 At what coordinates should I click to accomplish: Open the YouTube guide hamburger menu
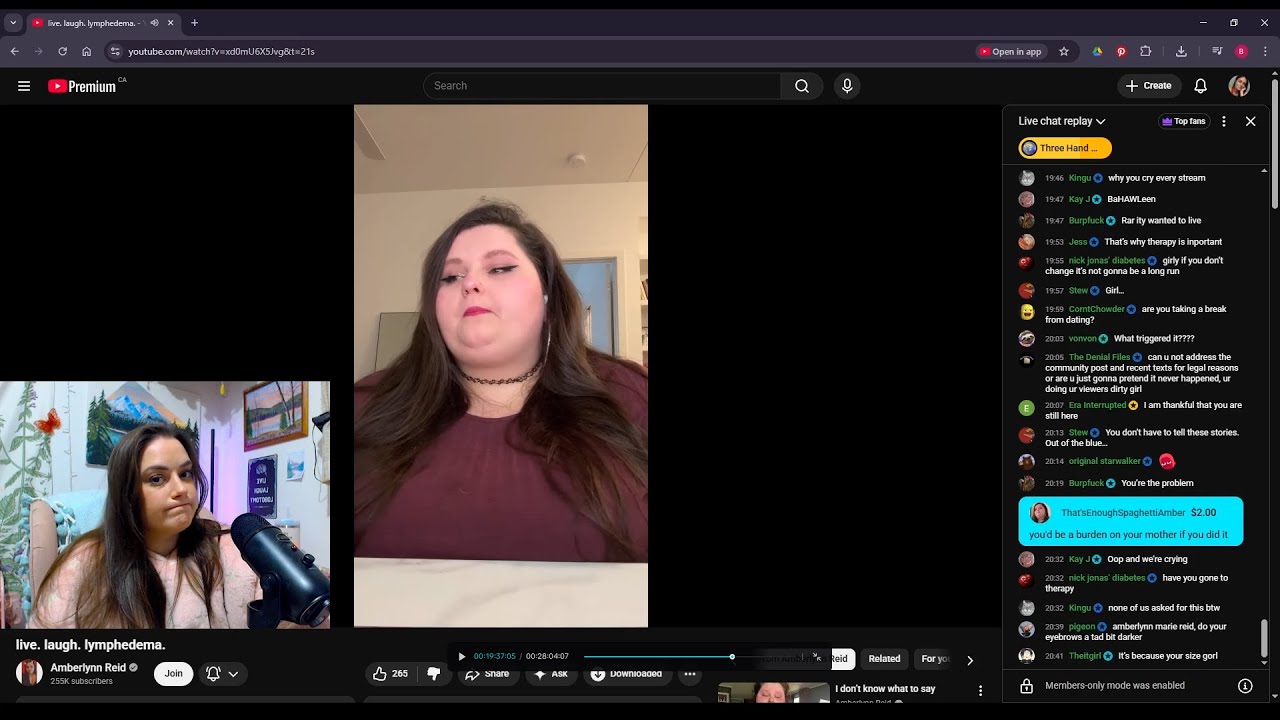pos(24,86)
